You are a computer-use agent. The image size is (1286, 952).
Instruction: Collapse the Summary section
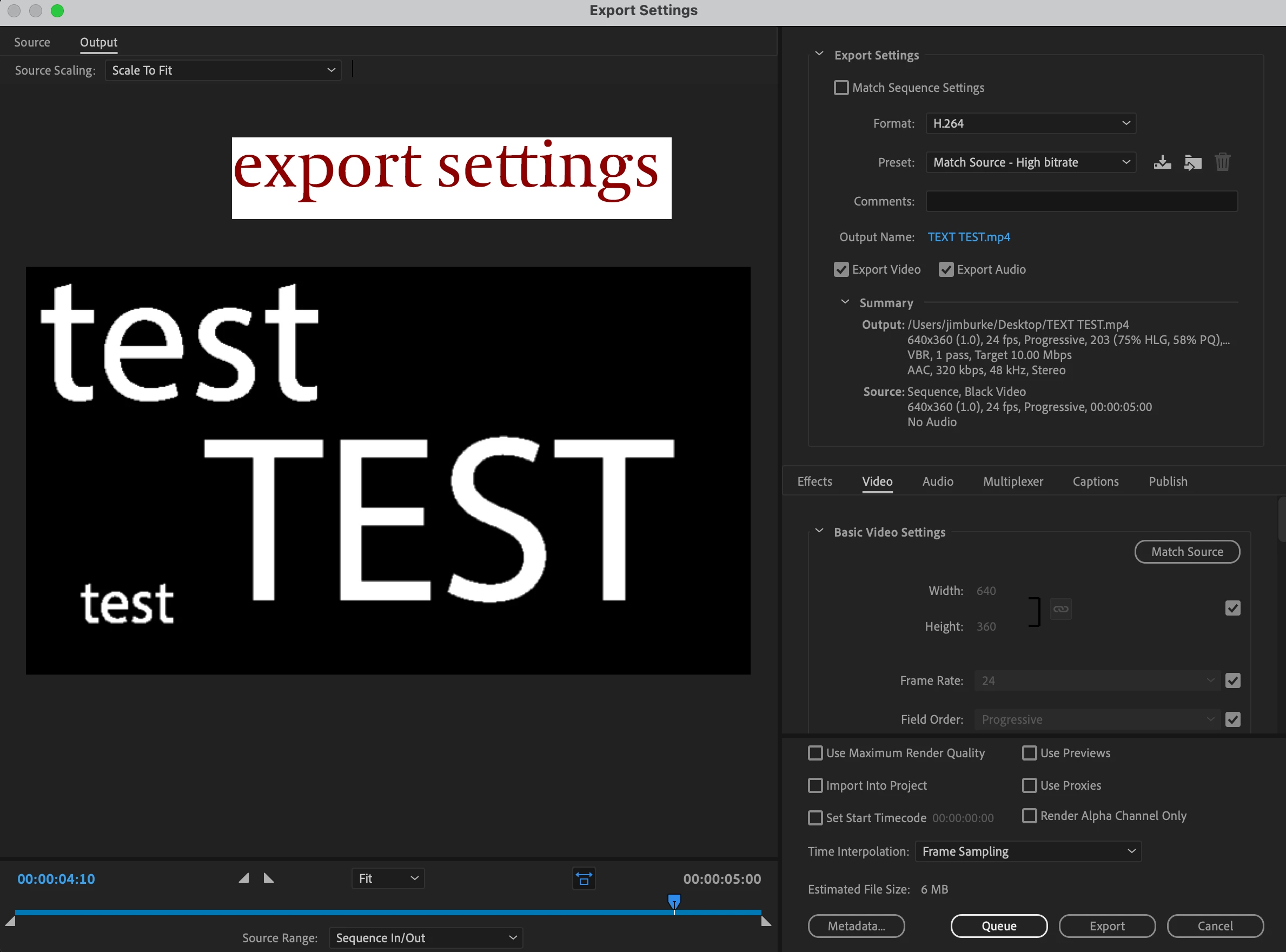(x=845, y=302)
